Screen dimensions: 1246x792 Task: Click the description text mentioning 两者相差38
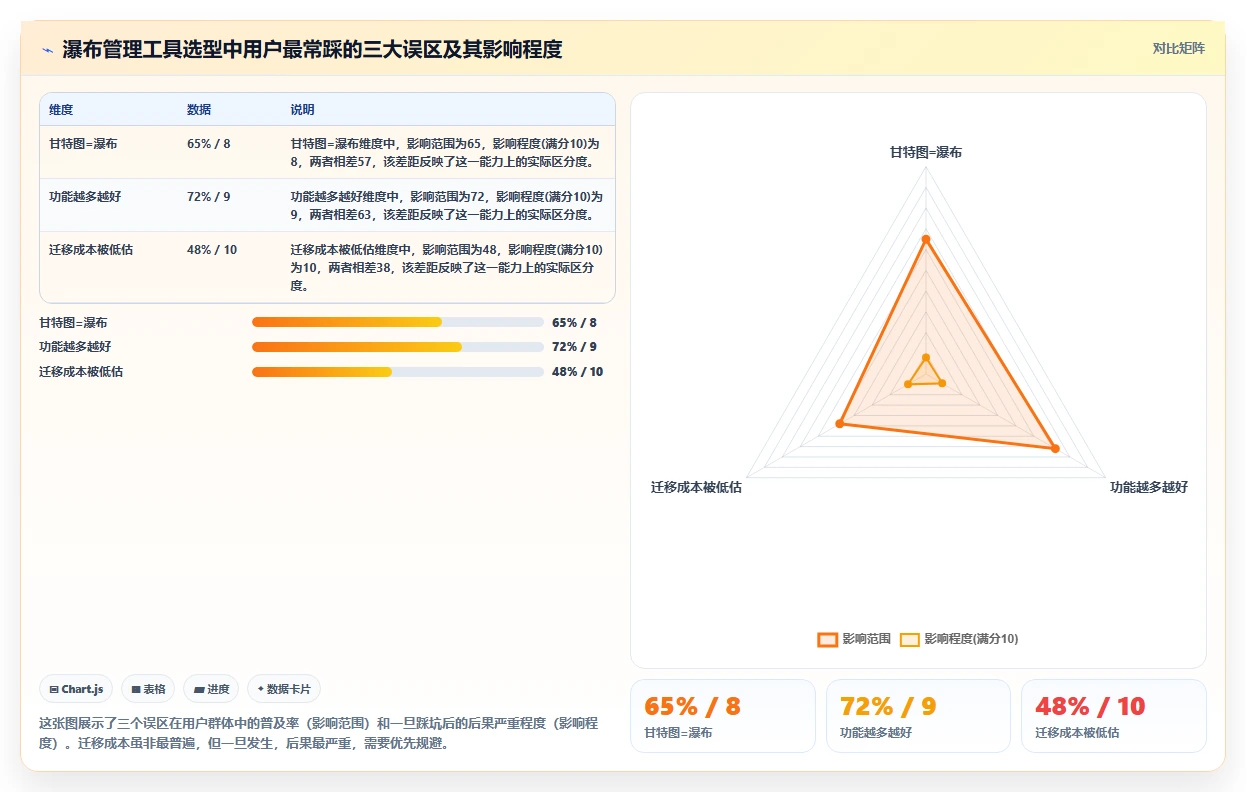[x=447, y=267]
